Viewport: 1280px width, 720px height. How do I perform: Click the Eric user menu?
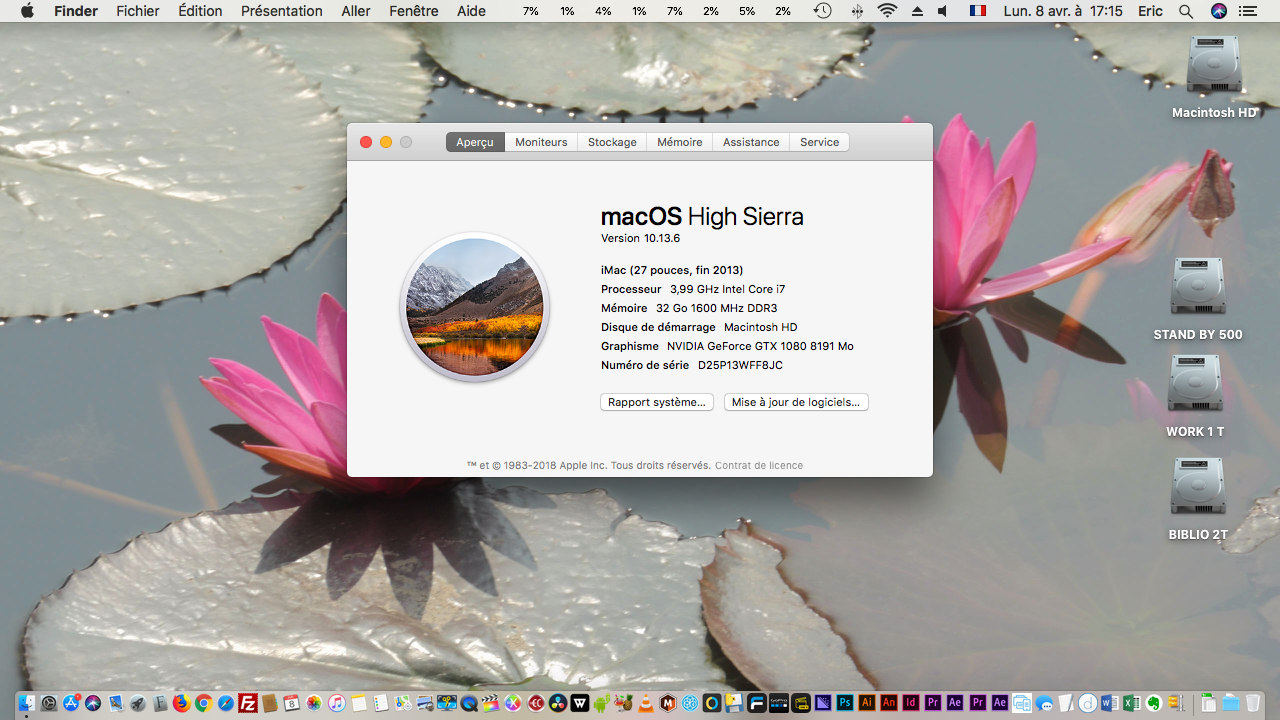(1150, 11)
